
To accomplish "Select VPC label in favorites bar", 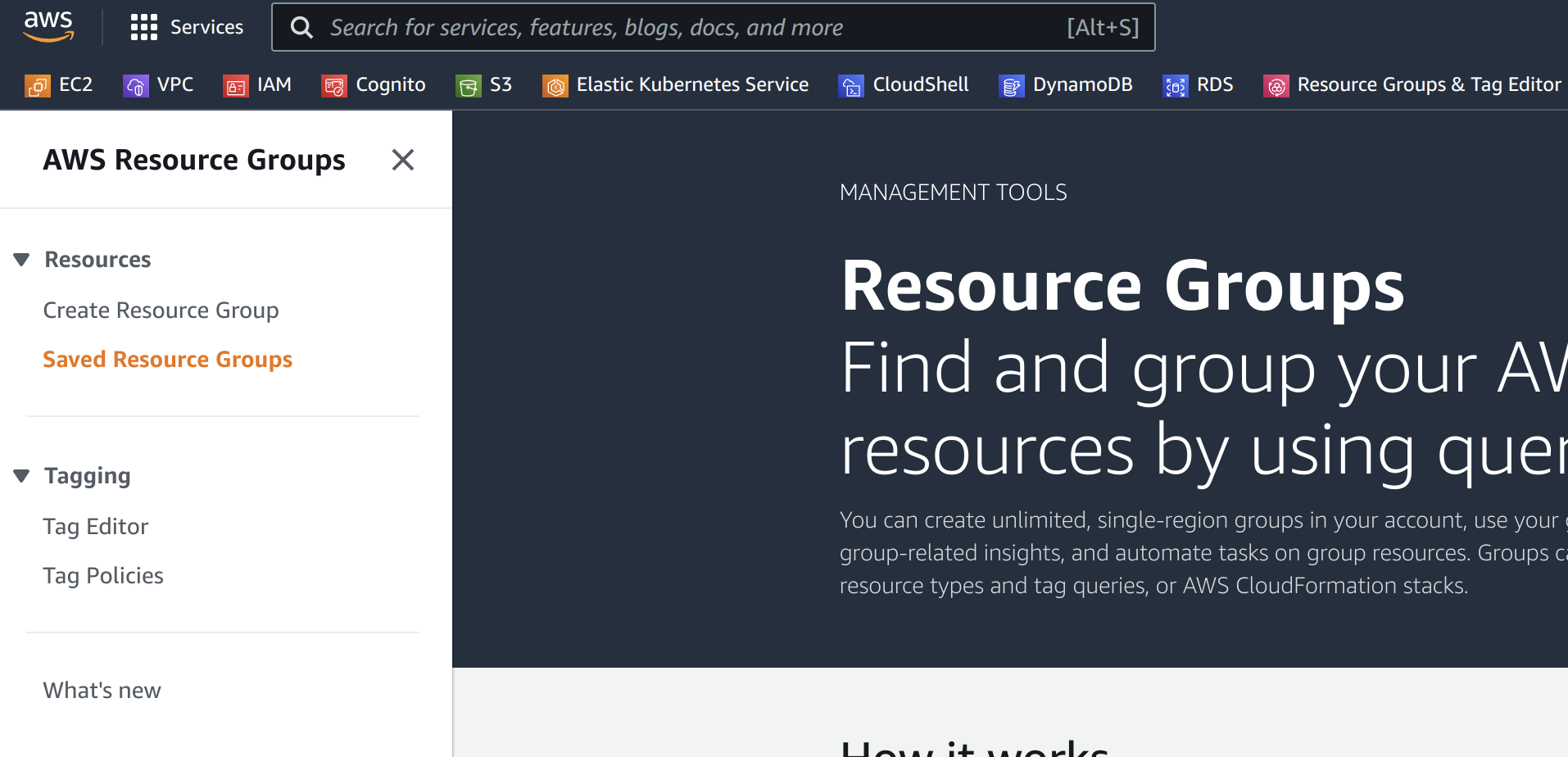I will (x=175, y=84).
